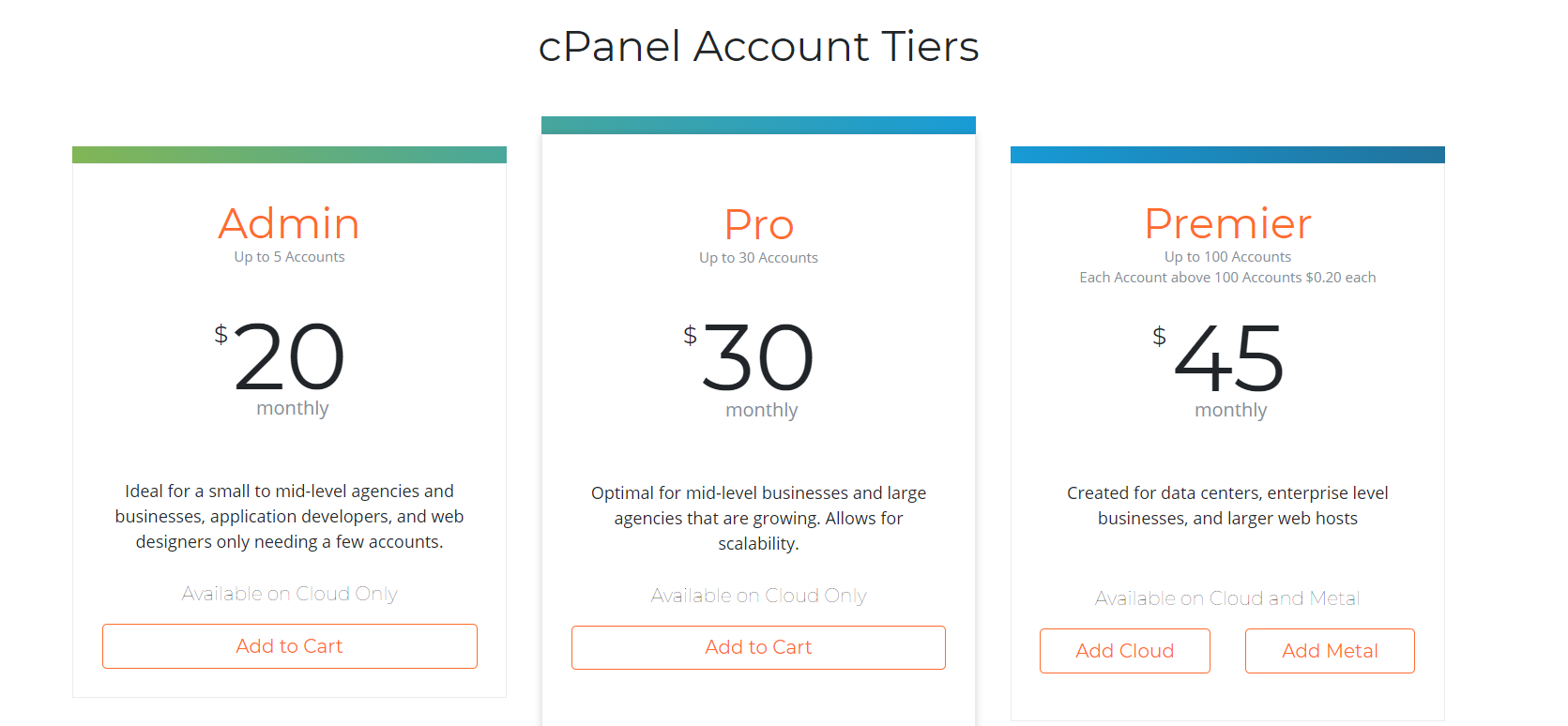
Task: Click Admin's Available on Cloud Only label
Action: tap(289, 594)
